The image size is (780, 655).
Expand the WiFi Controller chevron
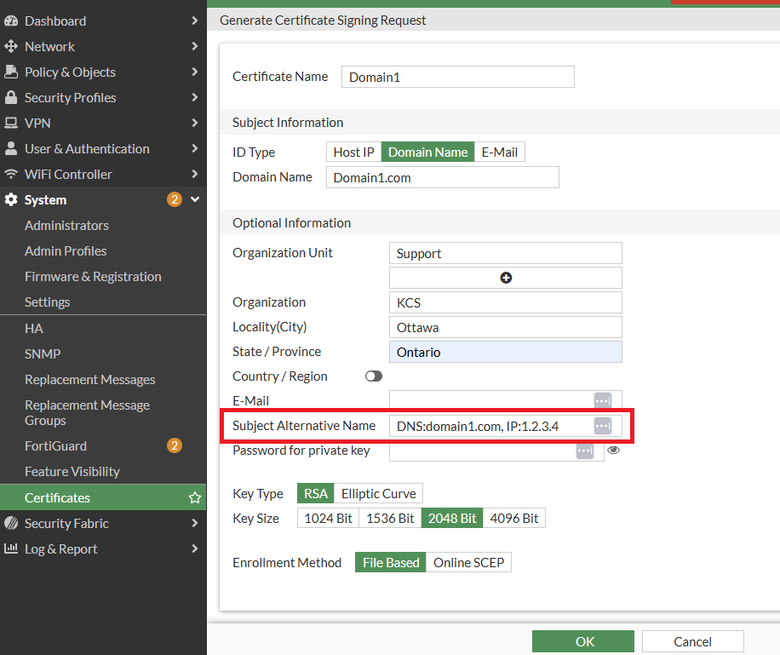[x=195, y=174]
